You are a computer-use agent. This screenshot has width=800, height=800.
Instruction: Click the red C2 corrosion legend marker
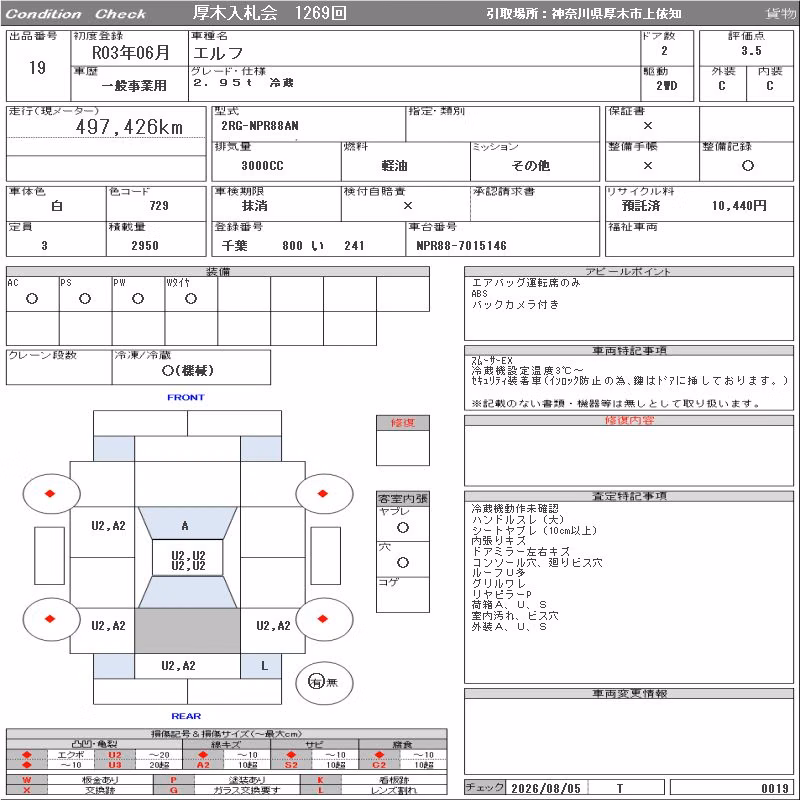coord(379,765)
